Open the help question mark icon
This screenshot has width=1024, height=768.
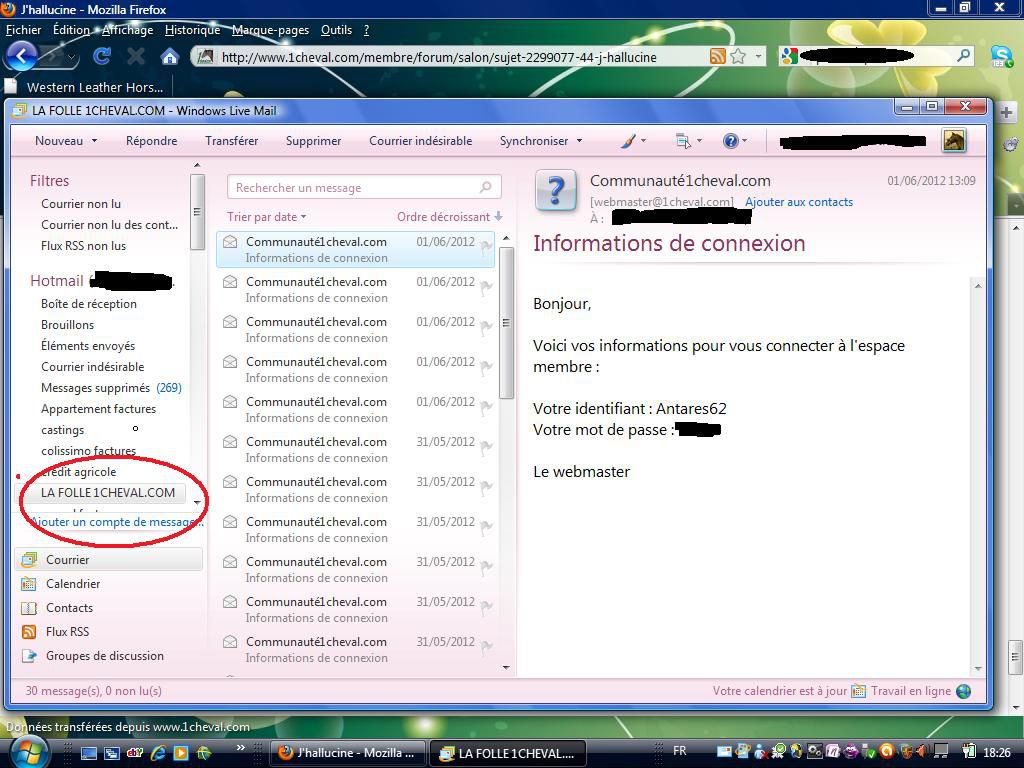pos(730,141)
